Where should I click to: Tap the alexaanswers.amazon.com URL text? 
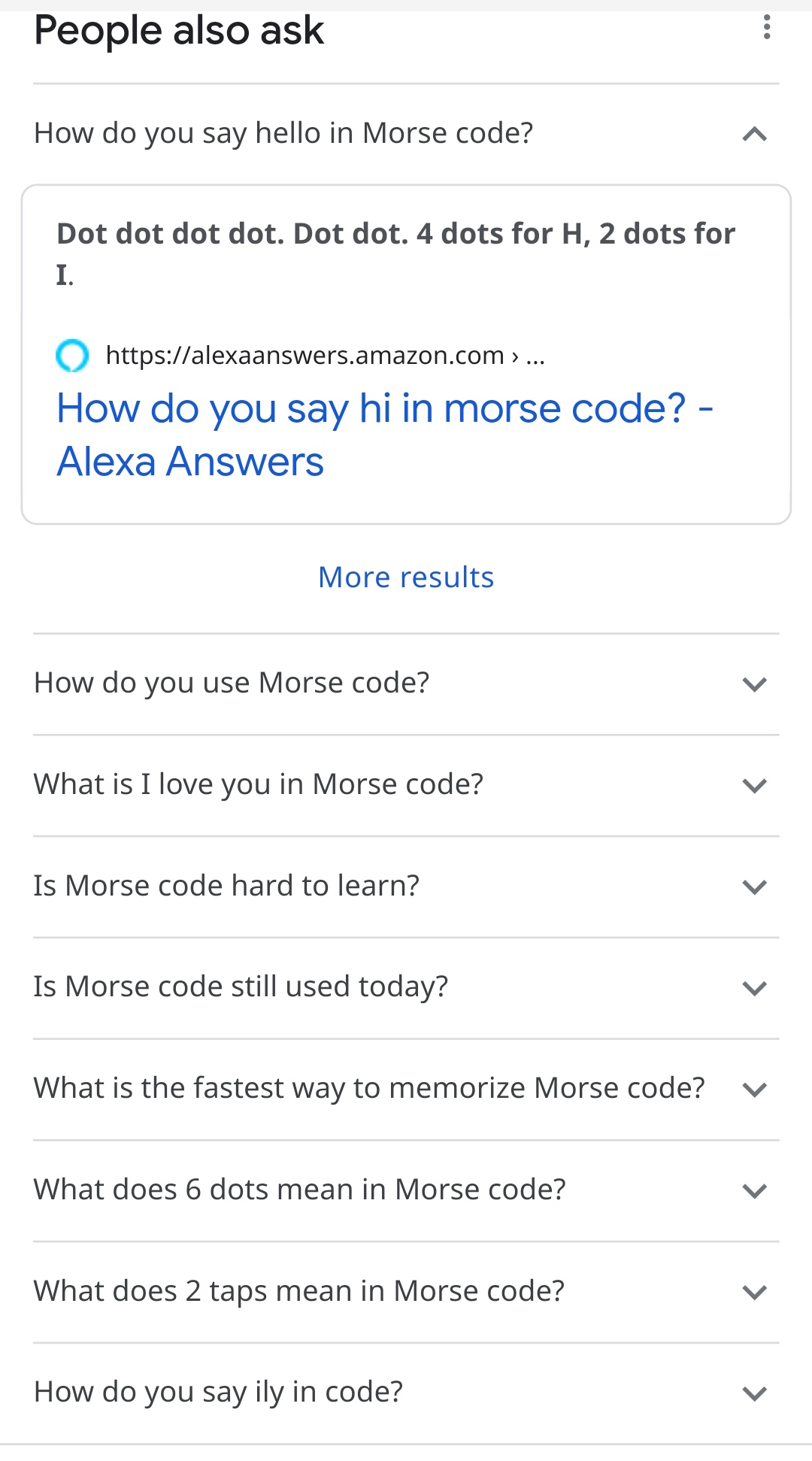pos(304,355)
